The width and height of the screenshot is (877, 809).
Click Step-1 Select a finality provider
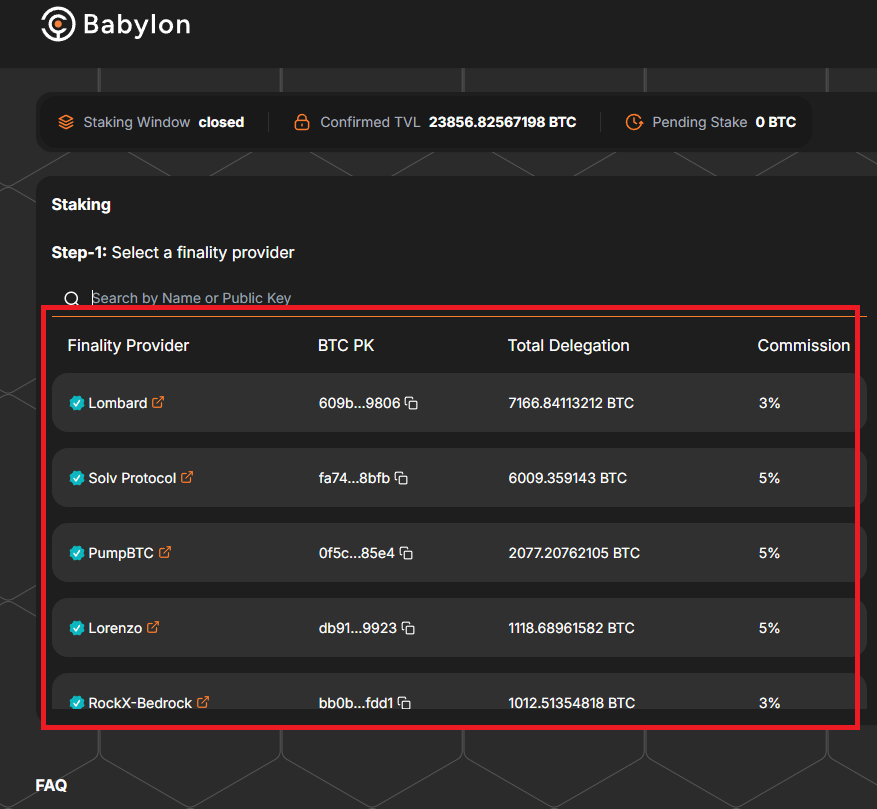(173, 252)
